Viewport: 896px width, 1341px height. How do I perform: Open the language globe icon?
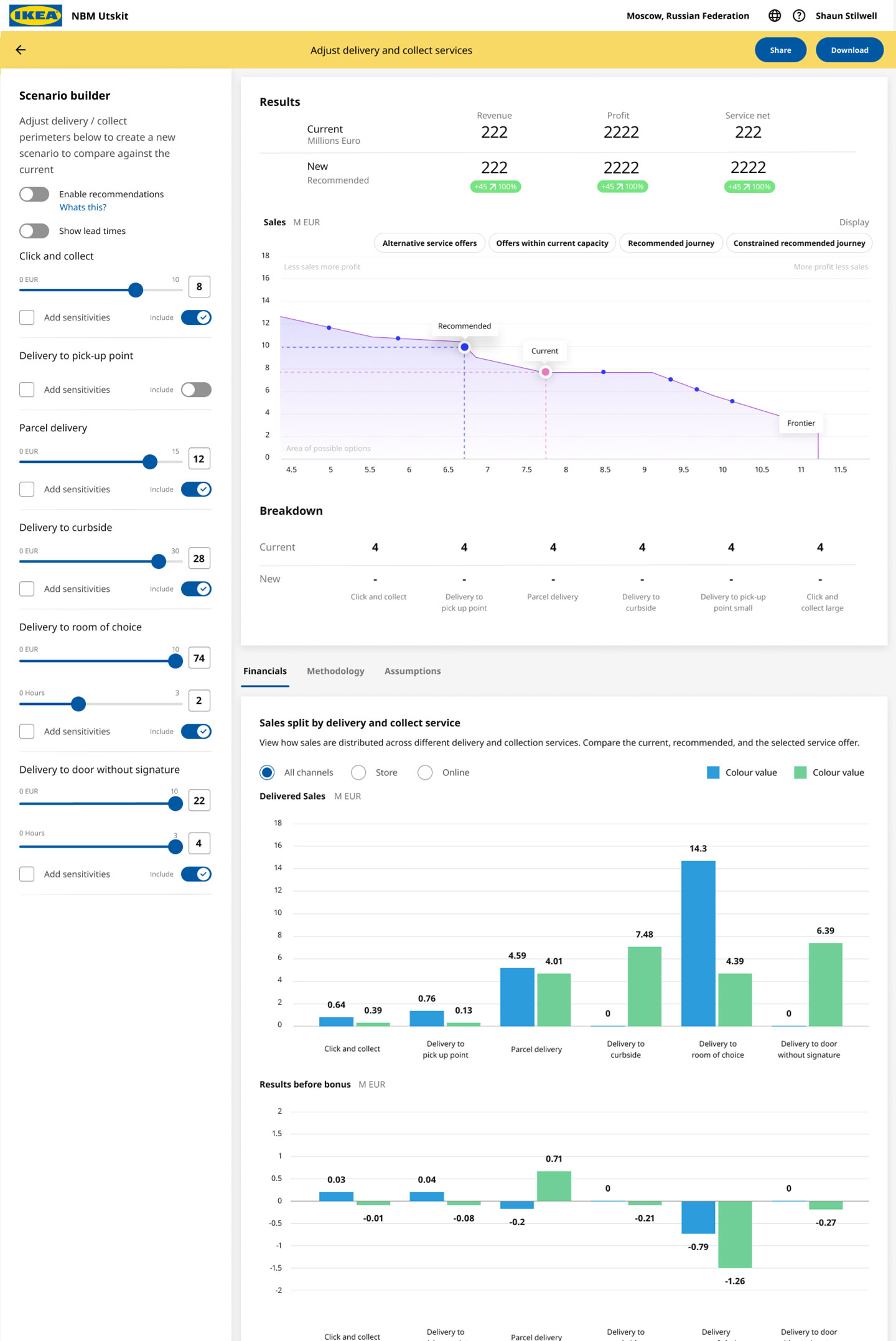point(775,16)
